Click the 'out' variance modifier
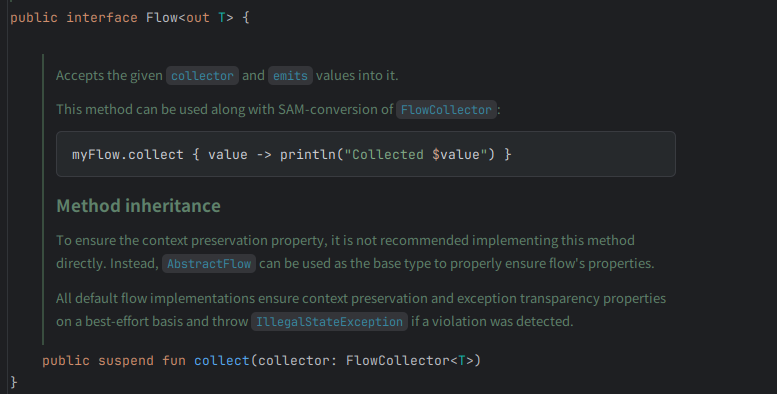The image size is (777, 394). pyautogui.click(x=198, y=18)
